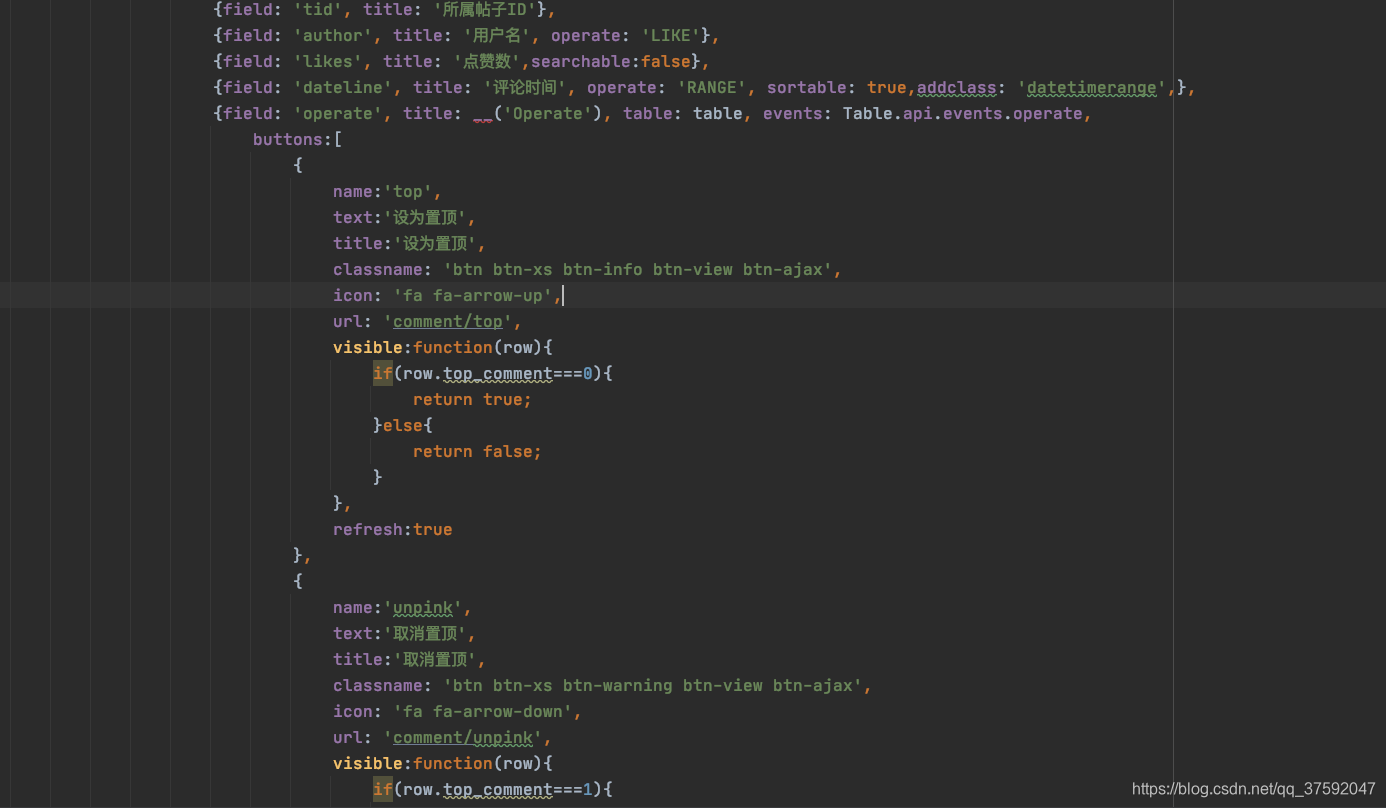Click the title:'取消置顶' line
Image resolution: width=1386 pixels, height=808 pixels.
[410, 660]
